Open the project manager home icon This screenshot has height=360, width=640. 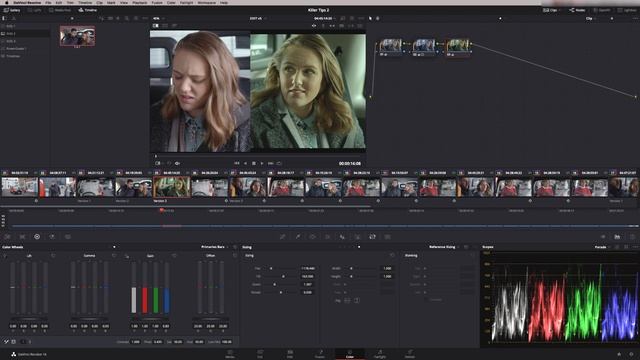click(619, 354)
